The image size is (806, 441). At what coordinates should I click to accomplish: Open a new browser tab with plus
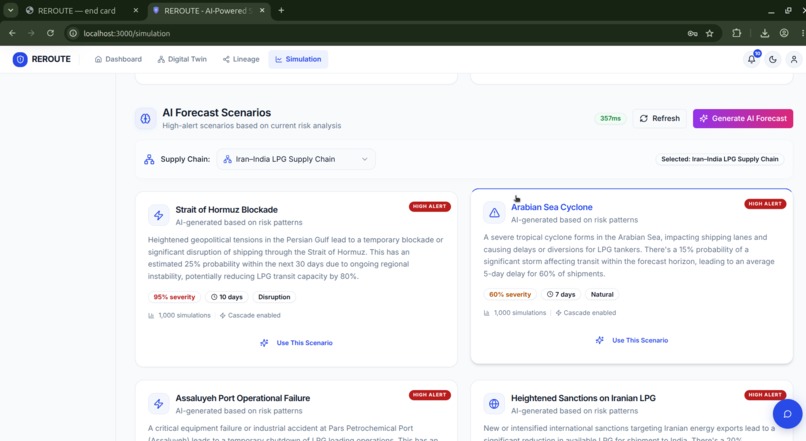(281, 10)
